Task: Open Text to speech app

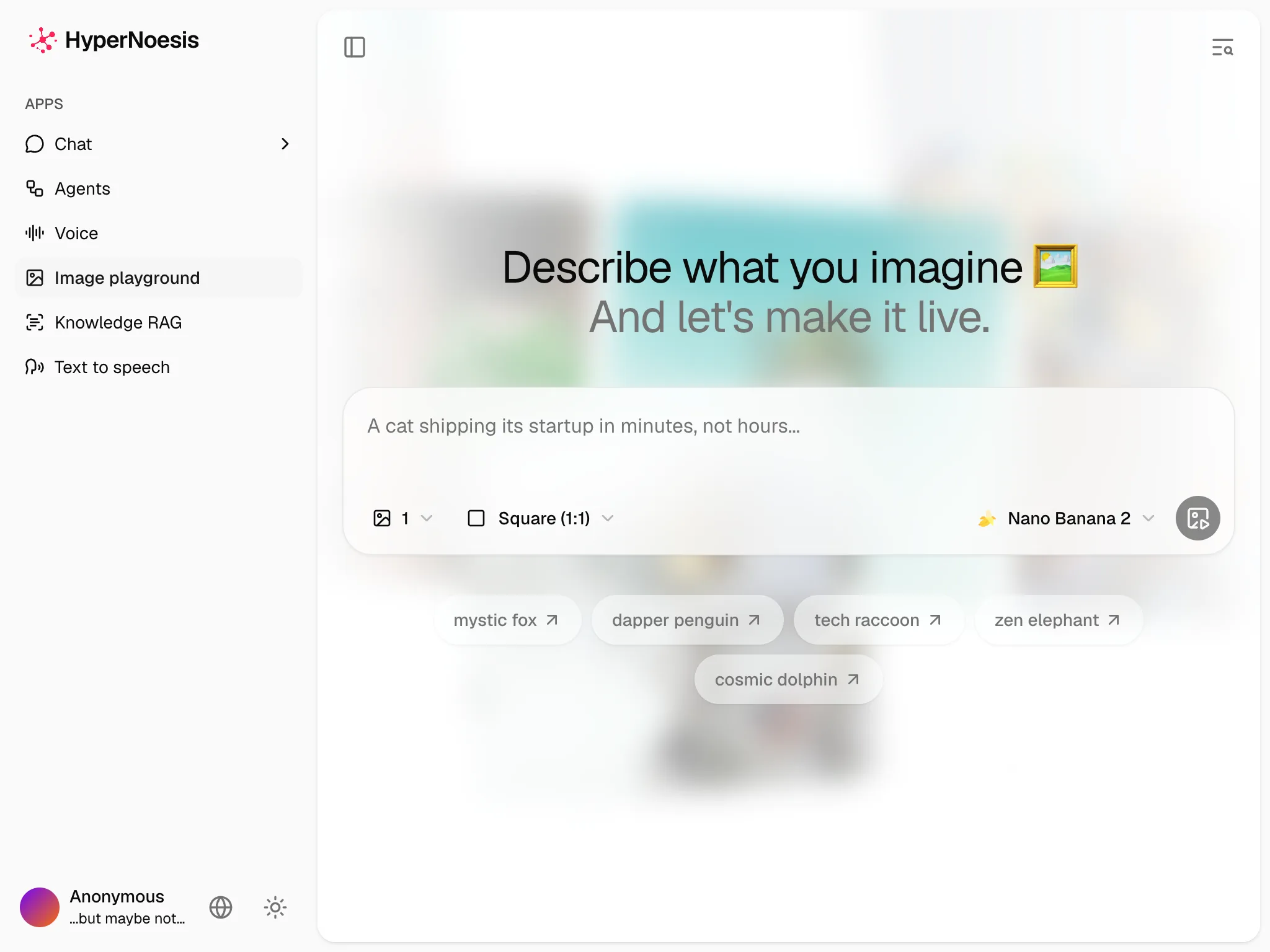Action: tap(159, 367)
